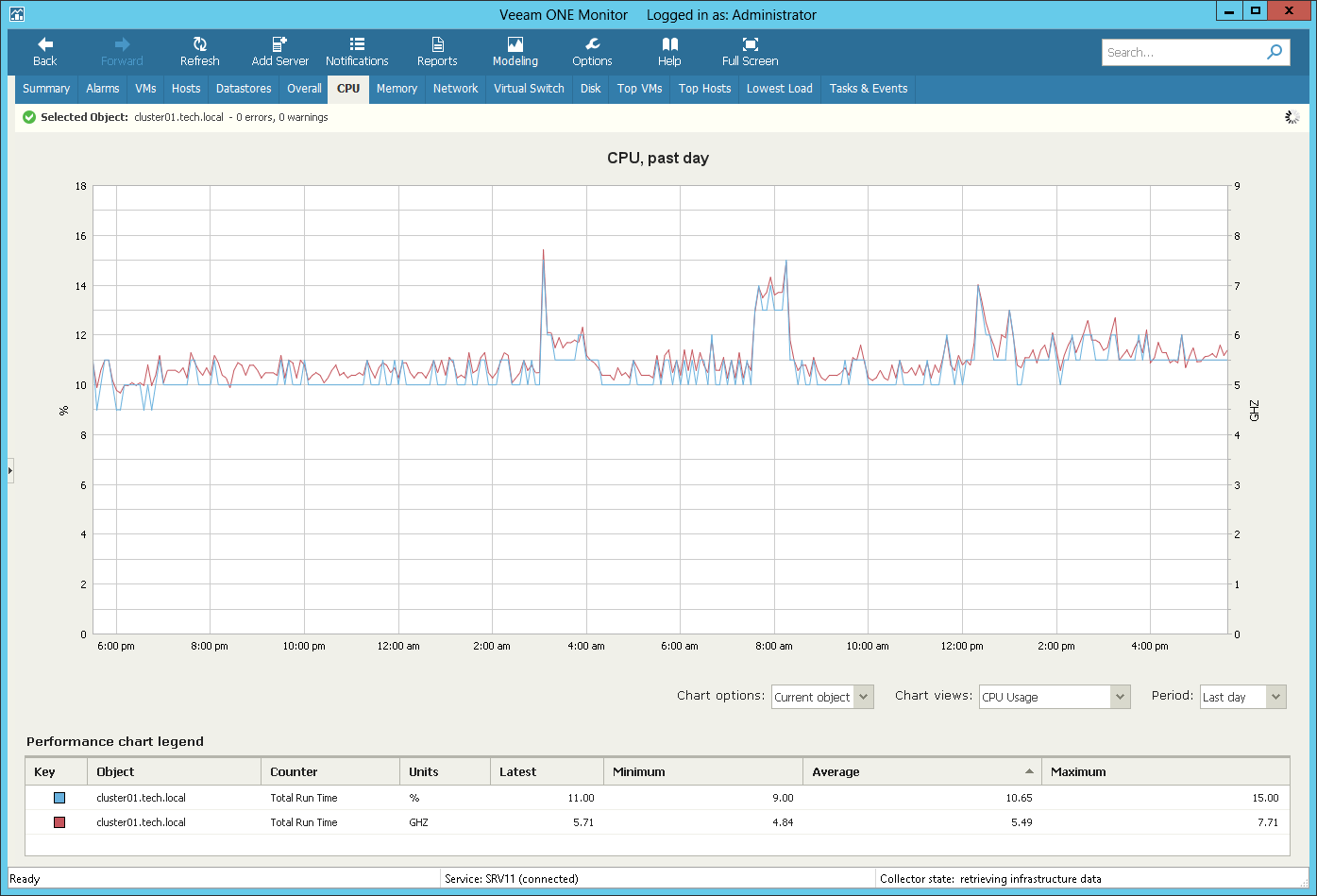Open the Alarms tab

coord(103,89)
